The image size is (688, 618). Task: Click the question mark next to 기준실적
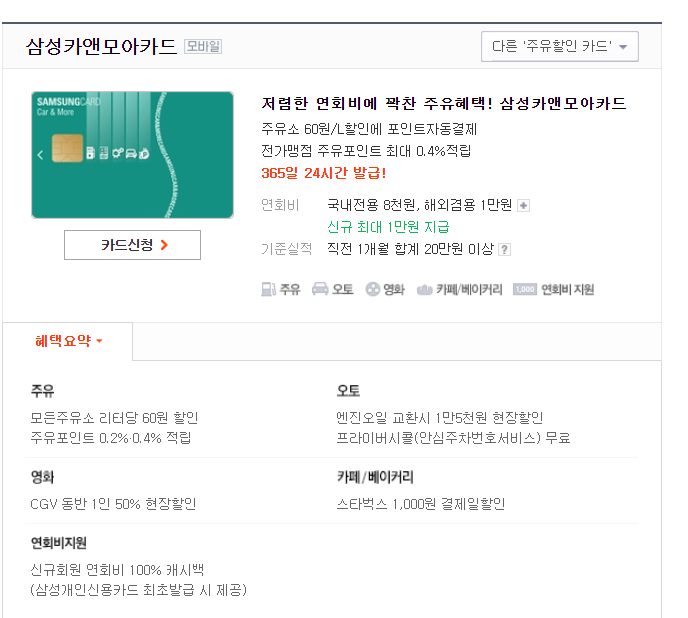click(x=505, y=250)
